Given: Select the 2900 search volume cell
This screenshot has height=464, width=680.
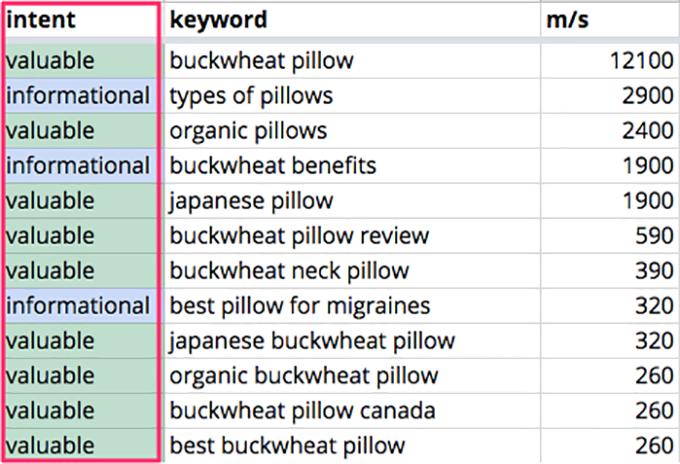Looking at the screenshot, I should click(x=610, y=96).
